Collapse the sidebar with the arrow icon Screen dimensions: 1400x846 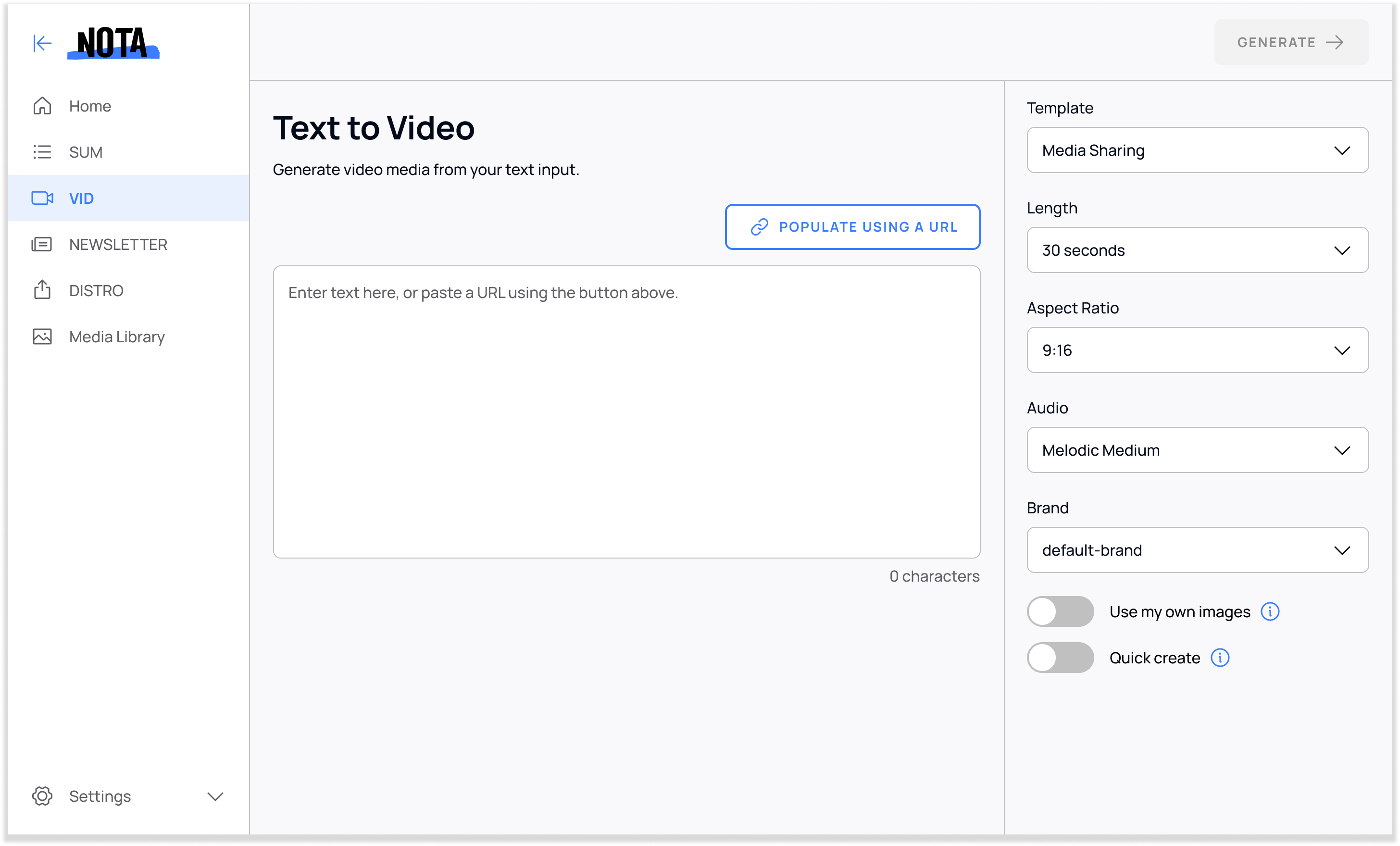pyautogui.click(x=42, y=43)
